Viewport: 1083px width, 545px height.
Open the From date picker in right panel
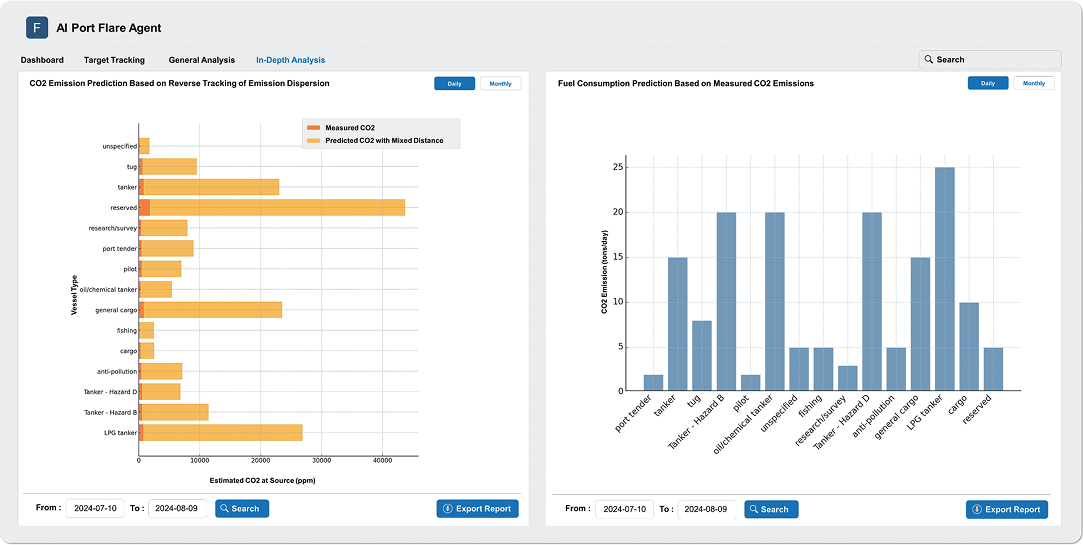coord(625,509)
